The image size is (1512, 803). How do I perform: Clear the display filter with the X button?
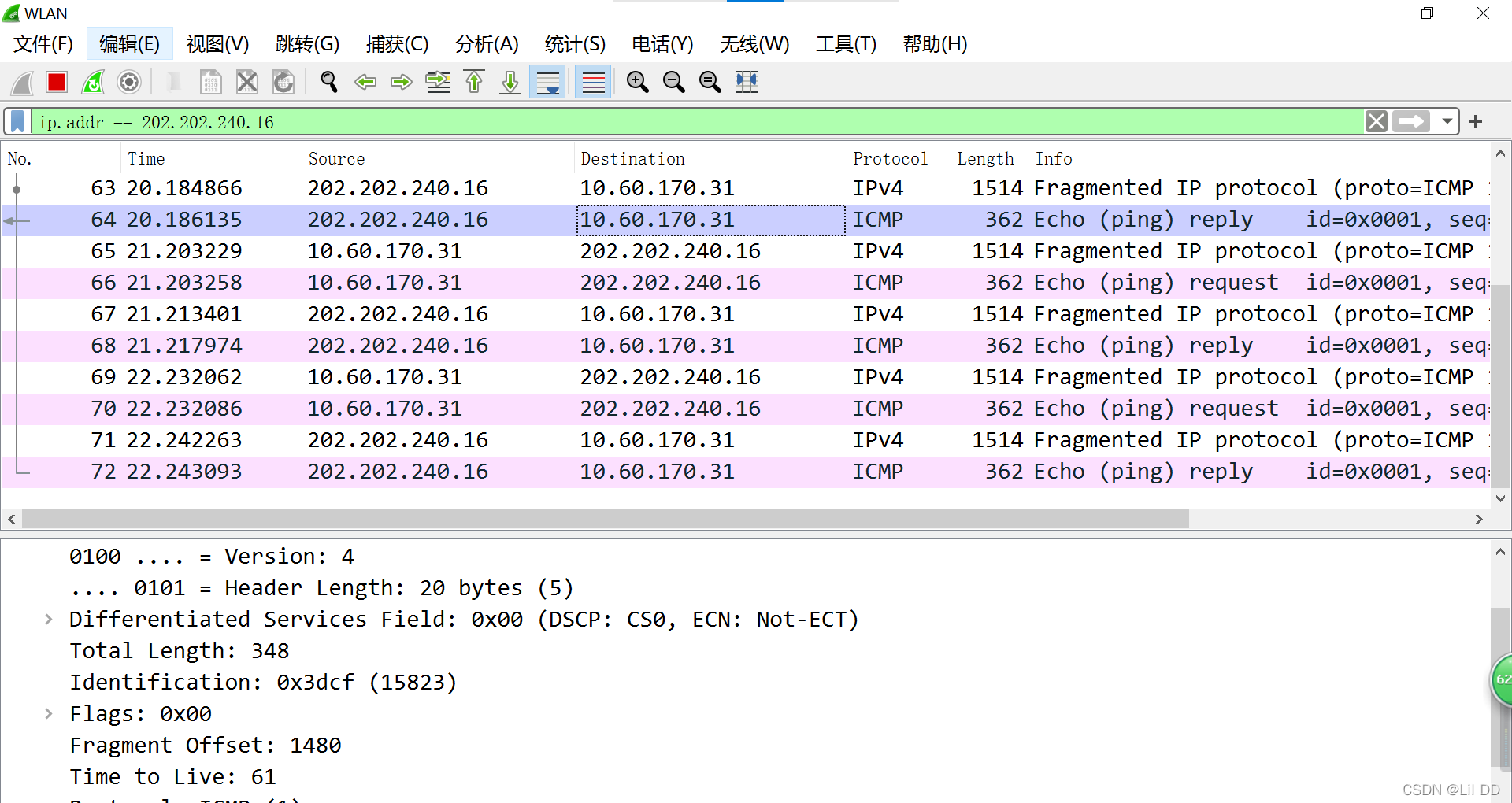click(1377, 122)
